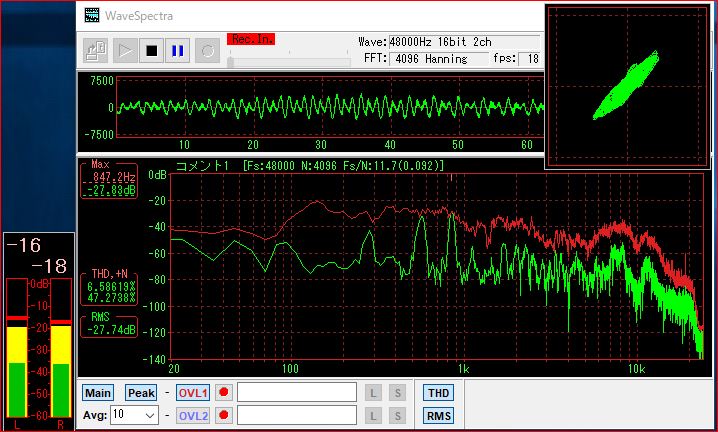
Task: Toggle the Main spectrum display
Action: point(98,393)
